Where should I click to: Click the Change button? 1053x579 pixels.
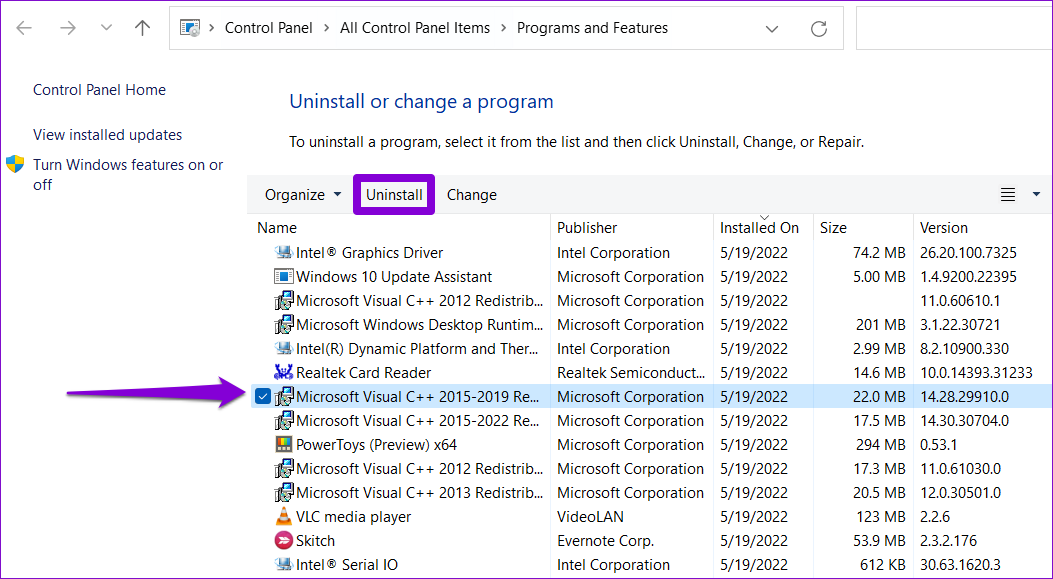472,195
